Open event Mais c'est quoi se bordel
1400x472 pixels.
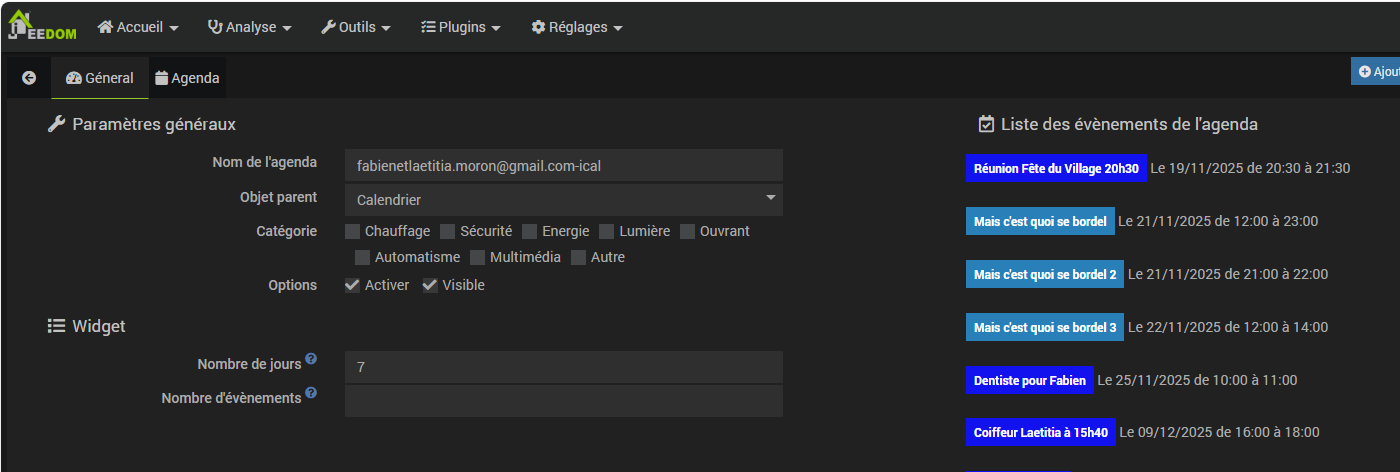tap(1040, 221)
